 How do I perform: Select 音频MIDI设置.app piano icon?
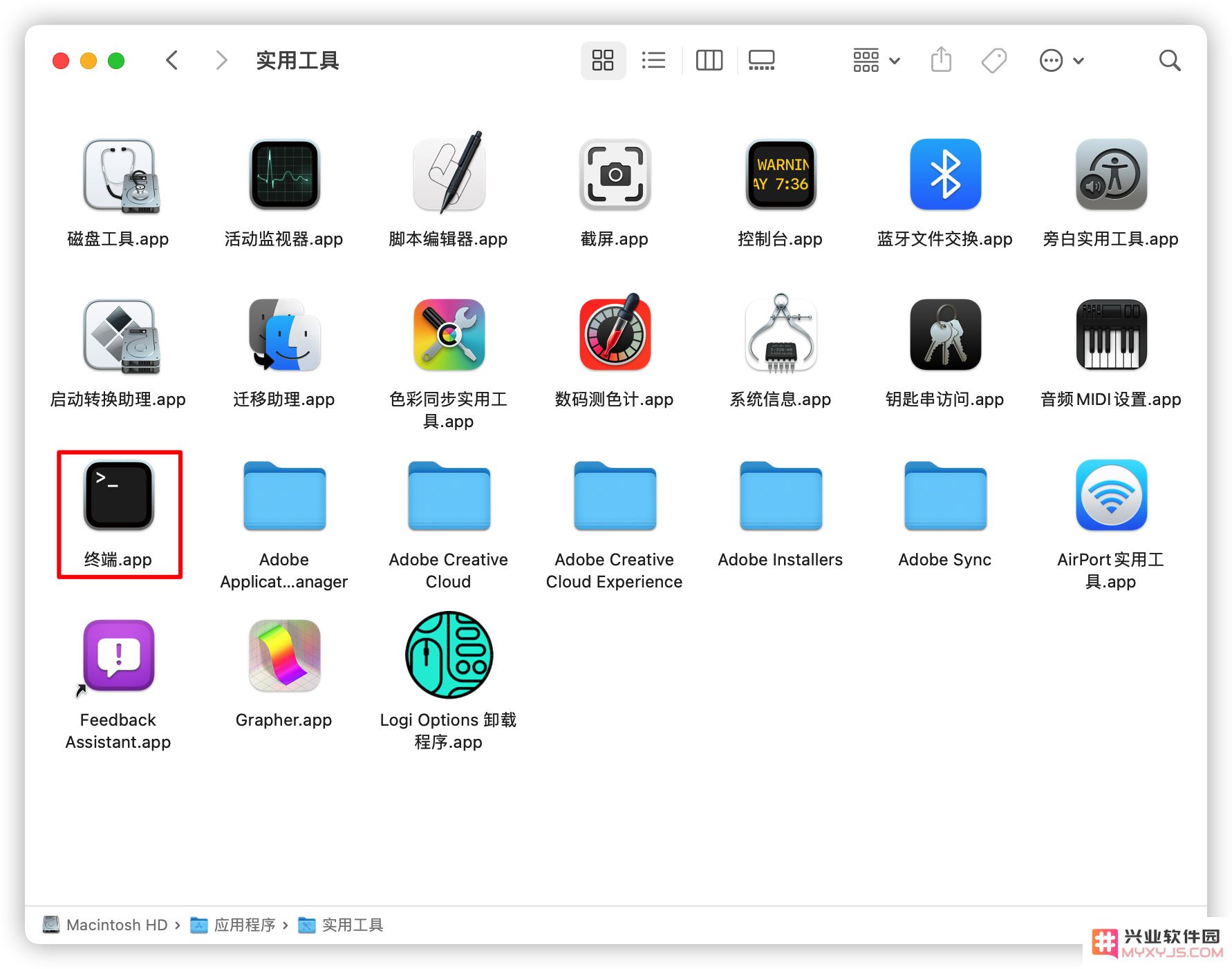point(1111,335)
